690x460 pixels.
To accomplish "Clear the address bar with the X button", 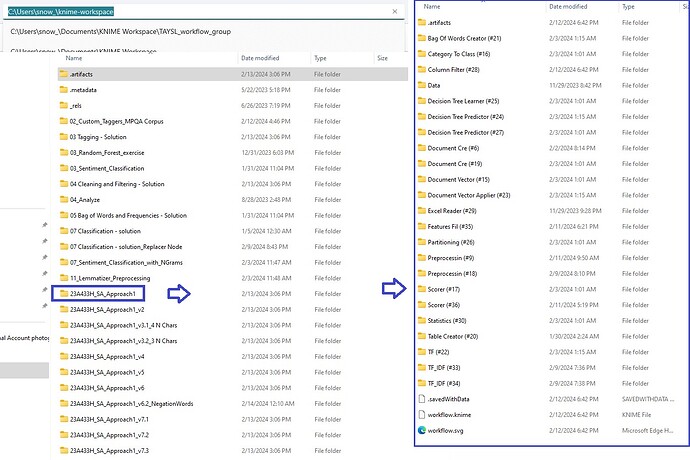I will click(395, 11).
